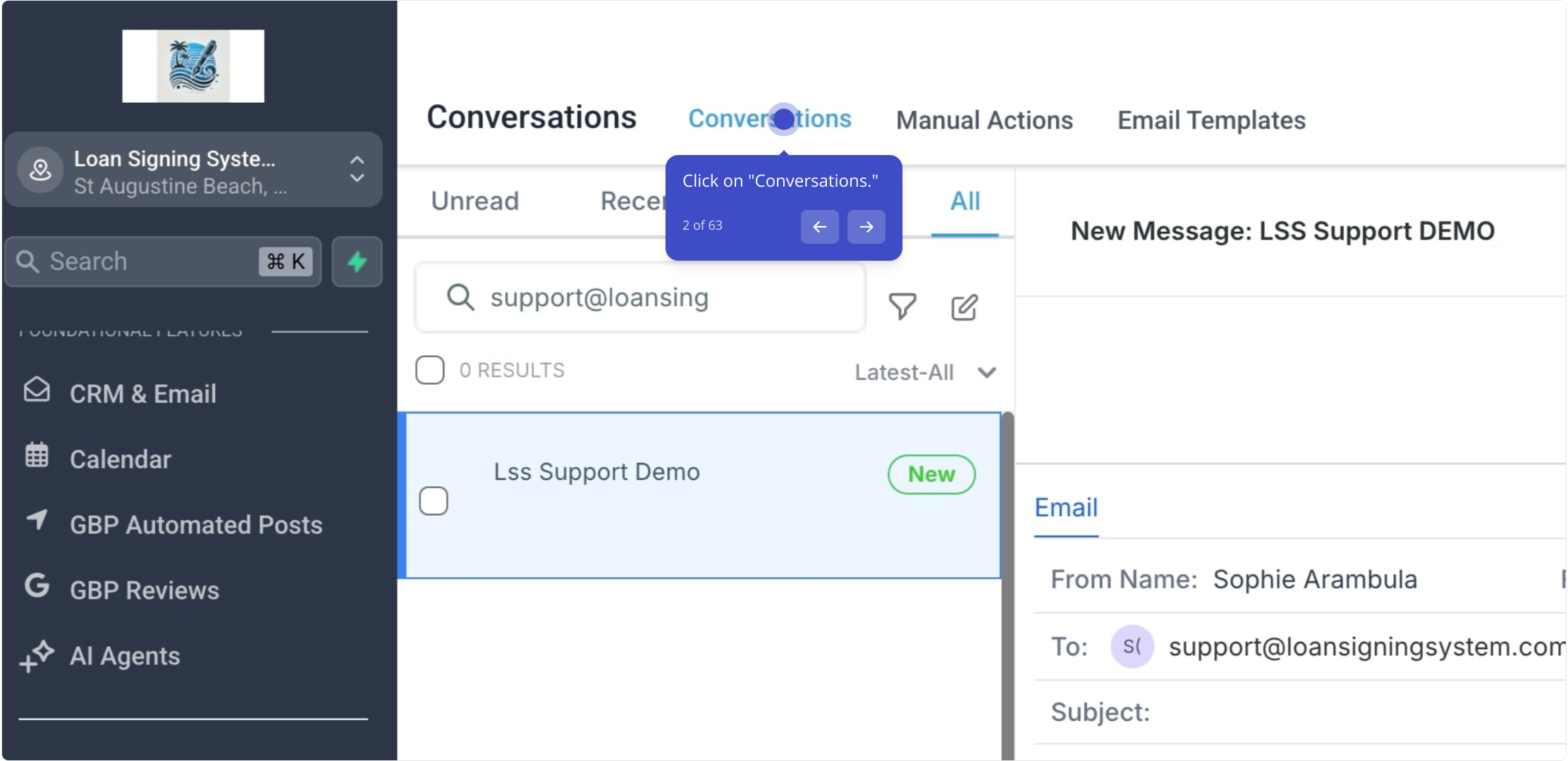1568x761 pixels.
Task: Open the Latest-All sort dropdown
Action: pyautogui.click(x=926, y=373)
